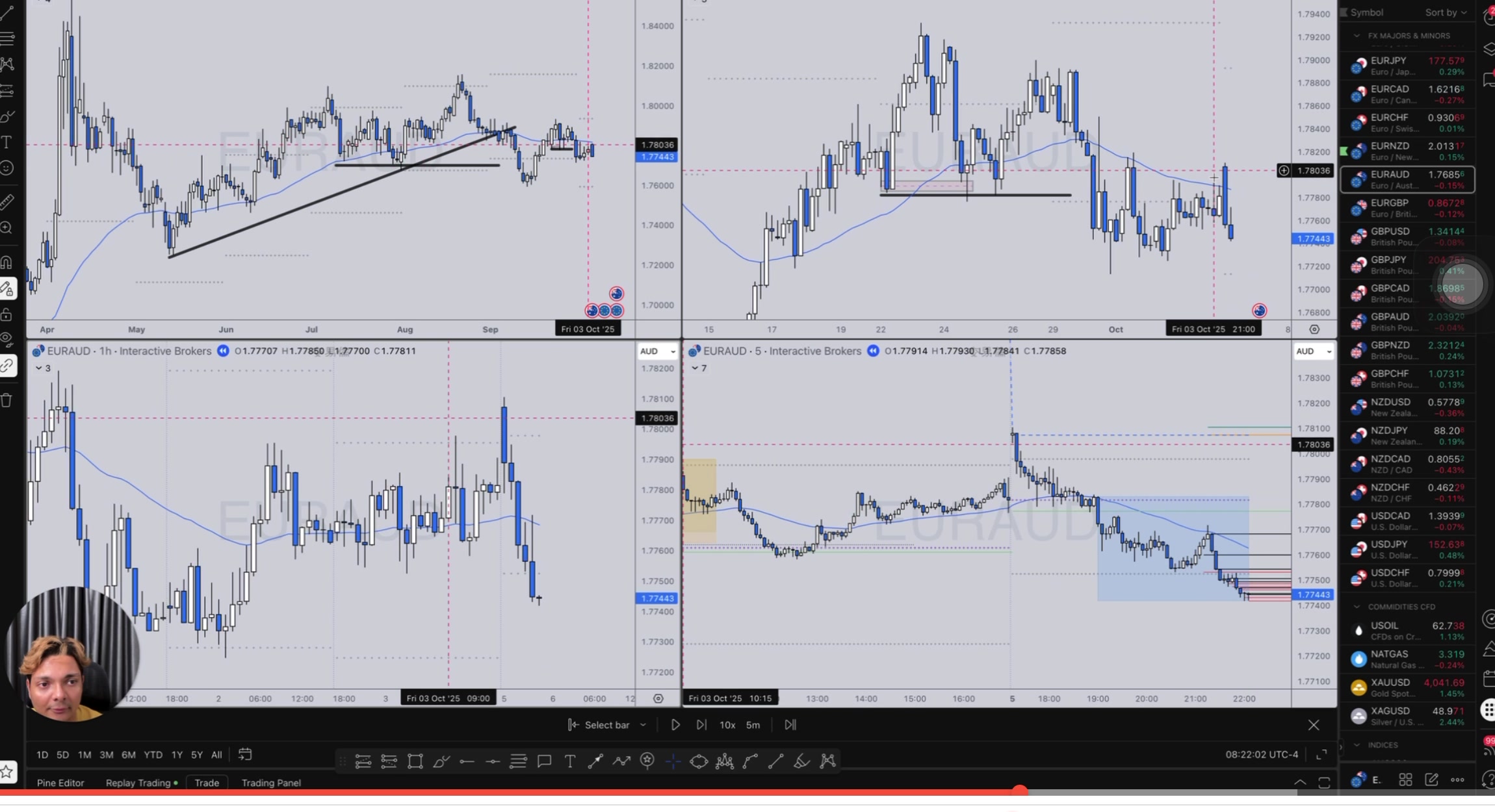Open the AUD currency dropdown on 1h chart
This screenshot has width=1495, height=812.
click(x=656, y=351)
